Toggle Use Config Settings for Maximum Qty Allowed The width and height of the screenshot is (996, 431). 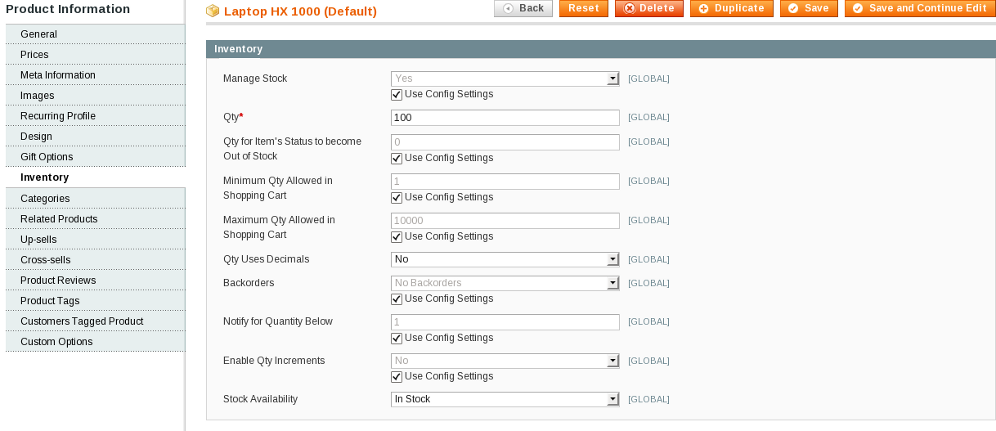pos(396,237)
